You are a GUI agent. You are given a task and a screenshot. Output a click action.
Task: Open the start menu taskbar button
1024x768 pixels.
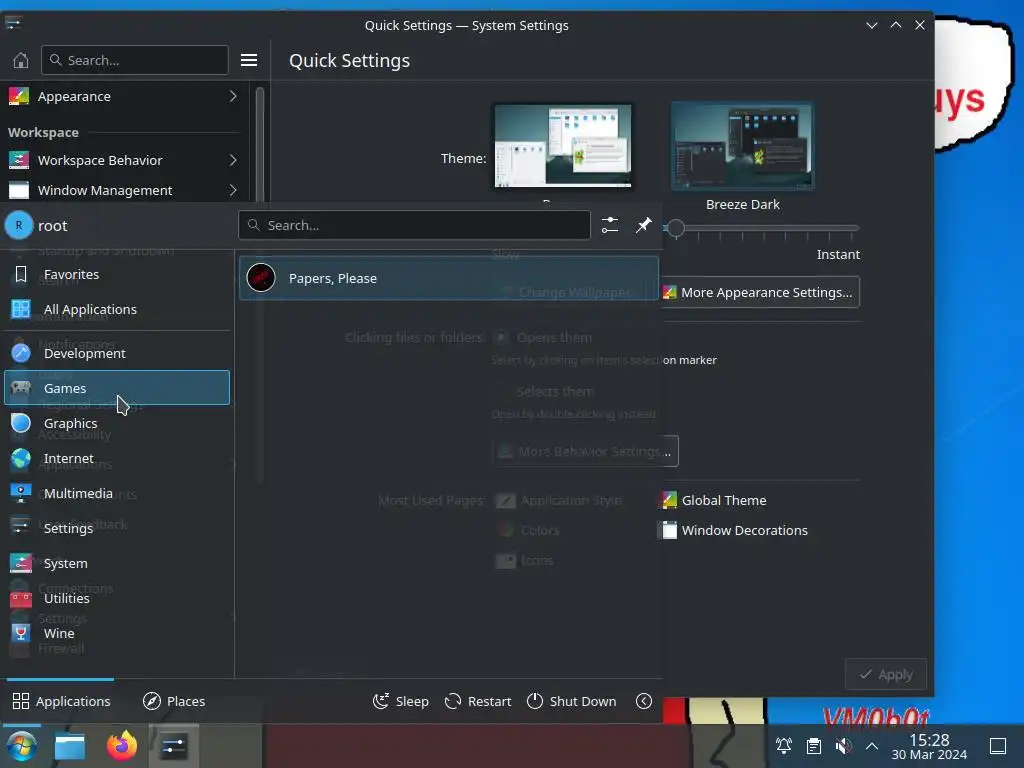[21, 746]
